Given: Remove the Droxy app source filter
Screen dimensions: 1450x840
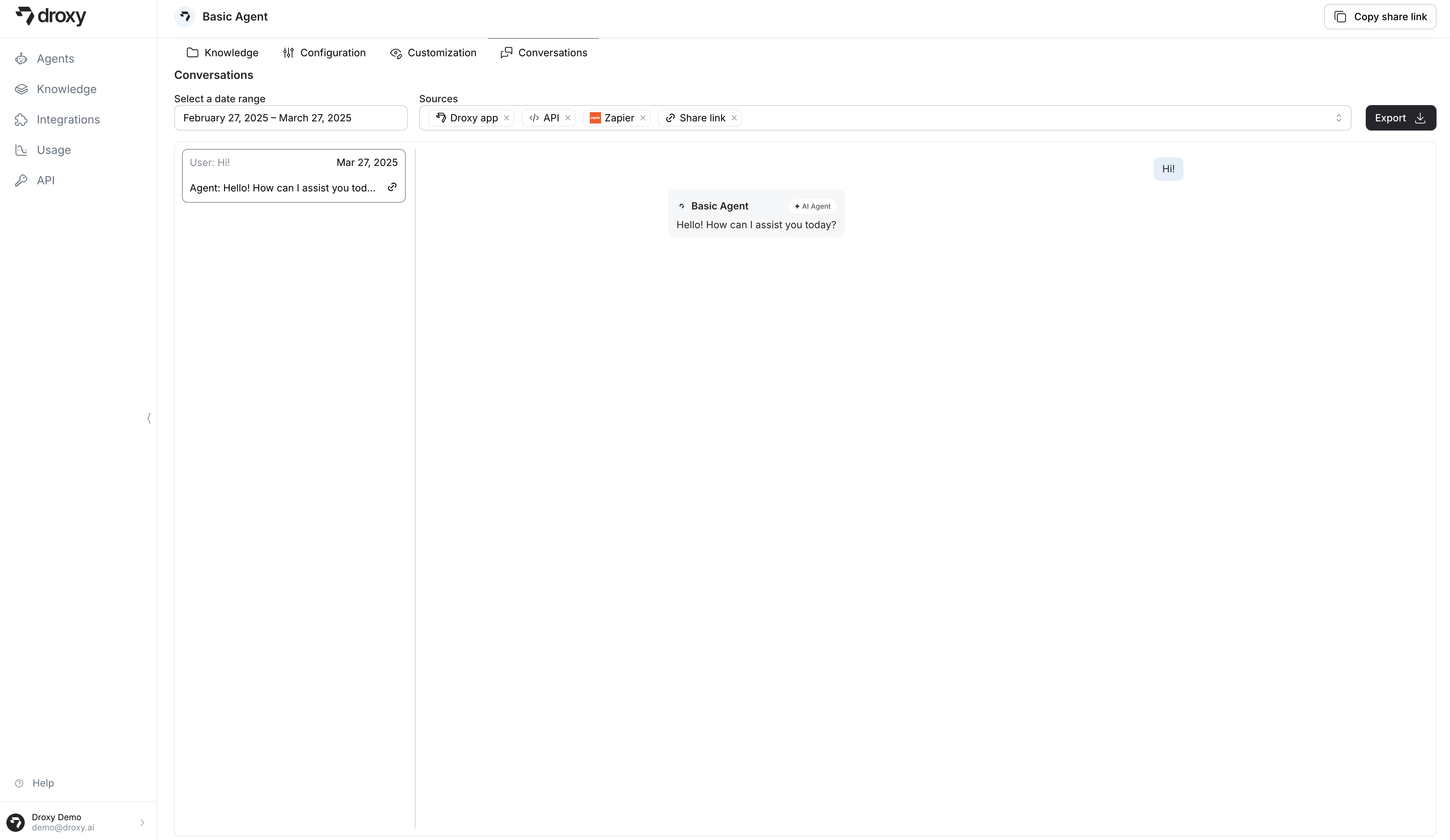Looking at the screenshot, I should tap(506, 118).
